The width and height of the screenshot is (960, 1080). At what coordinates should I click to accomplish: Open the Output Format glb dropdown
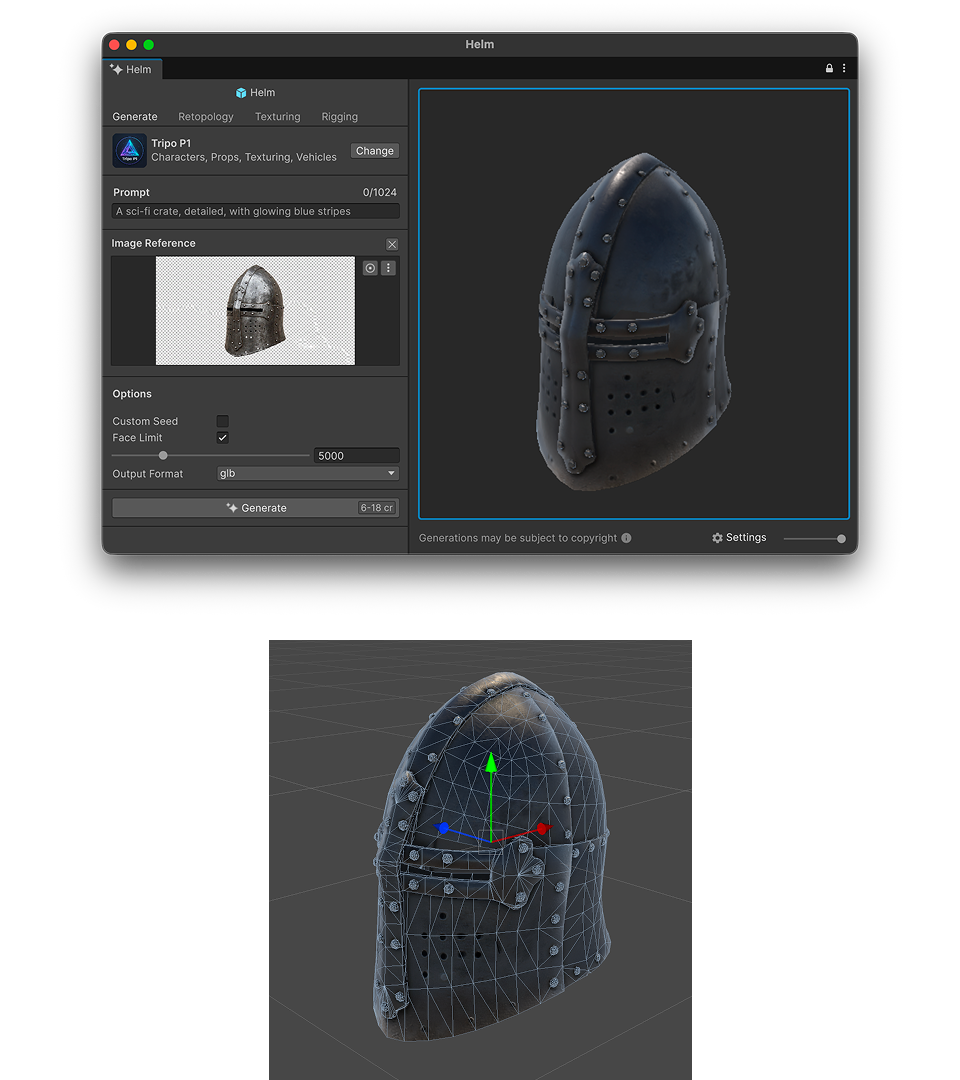(x=308, y=473)
